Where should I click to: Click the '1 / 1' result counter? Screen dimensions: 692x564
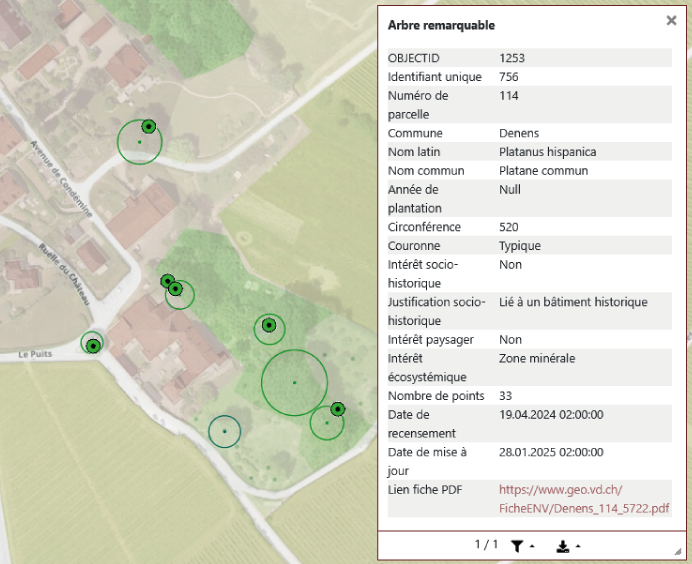pos(486,545)
